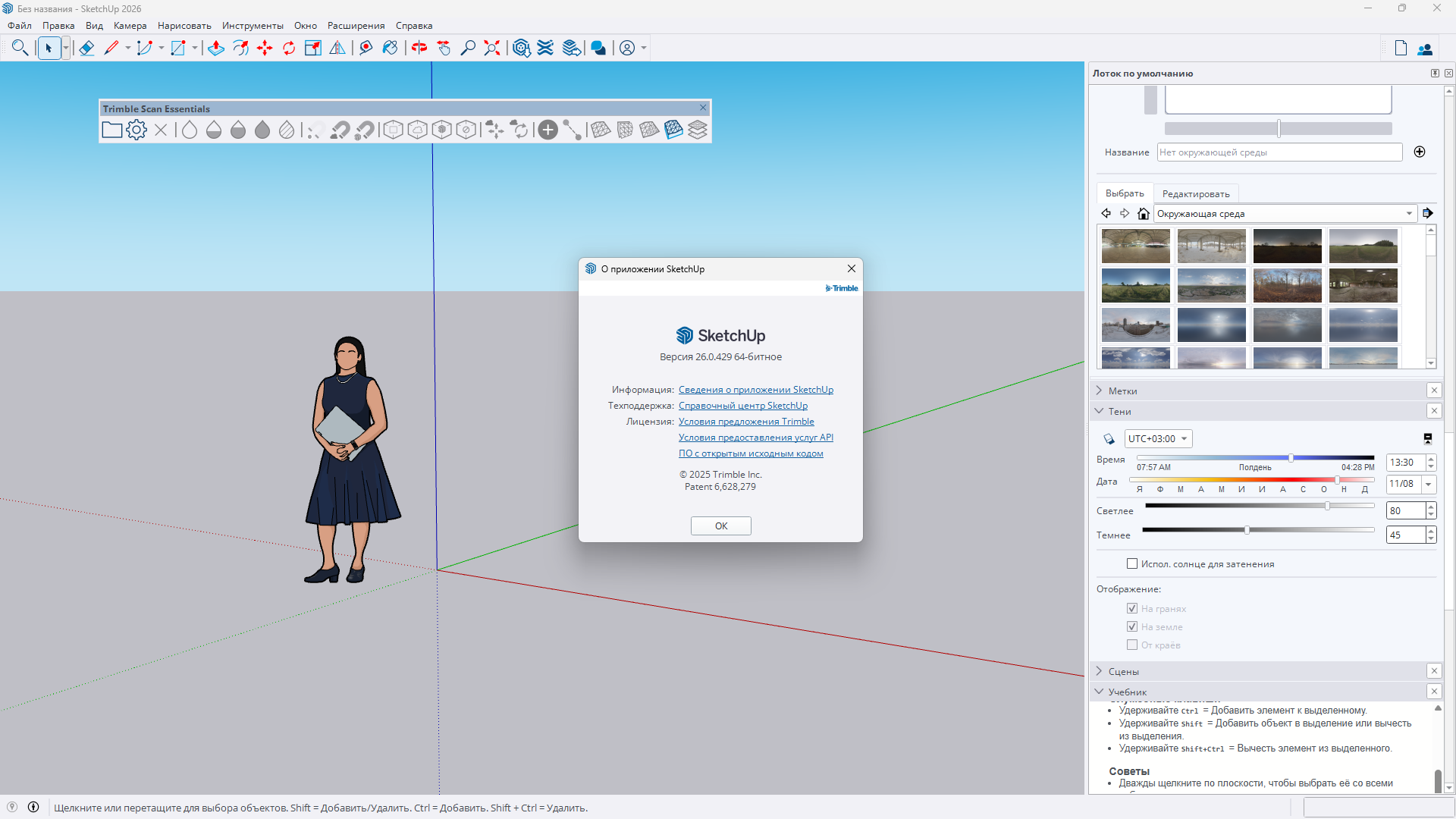Switch to the Редактировать tab

(x=1196, y=193)
